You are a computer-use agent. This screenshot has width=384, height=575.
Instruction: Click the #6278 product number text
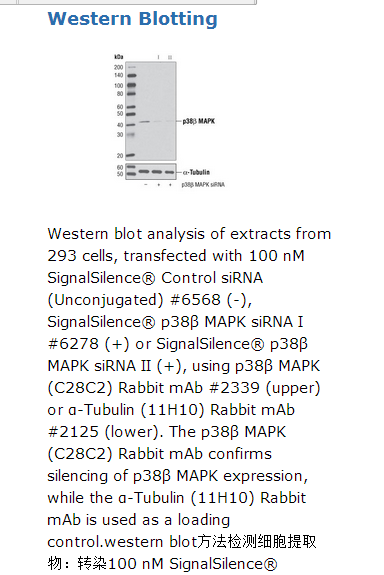[73, 344]
